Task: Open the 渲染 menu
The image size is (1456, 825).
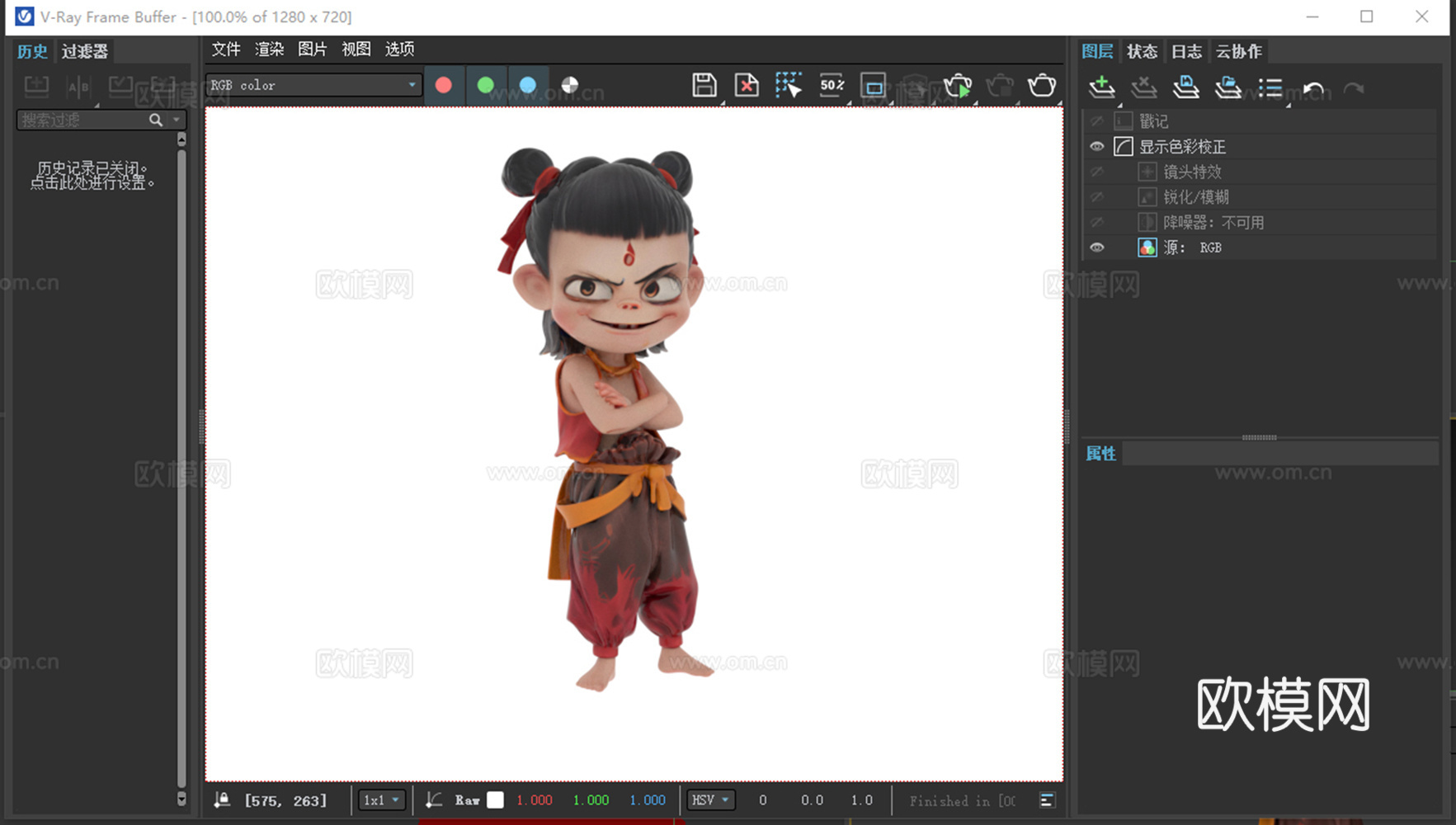Action: point(269,49)
